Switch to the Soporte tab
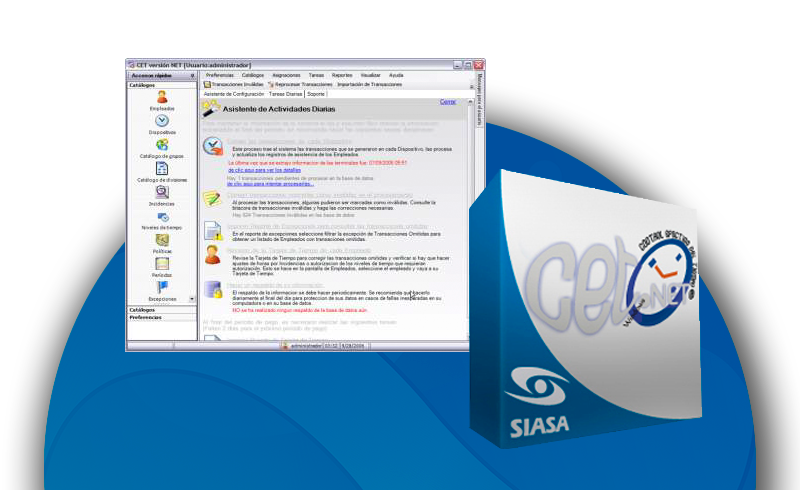Screen dimensions: 800x490 pos(316,94)
